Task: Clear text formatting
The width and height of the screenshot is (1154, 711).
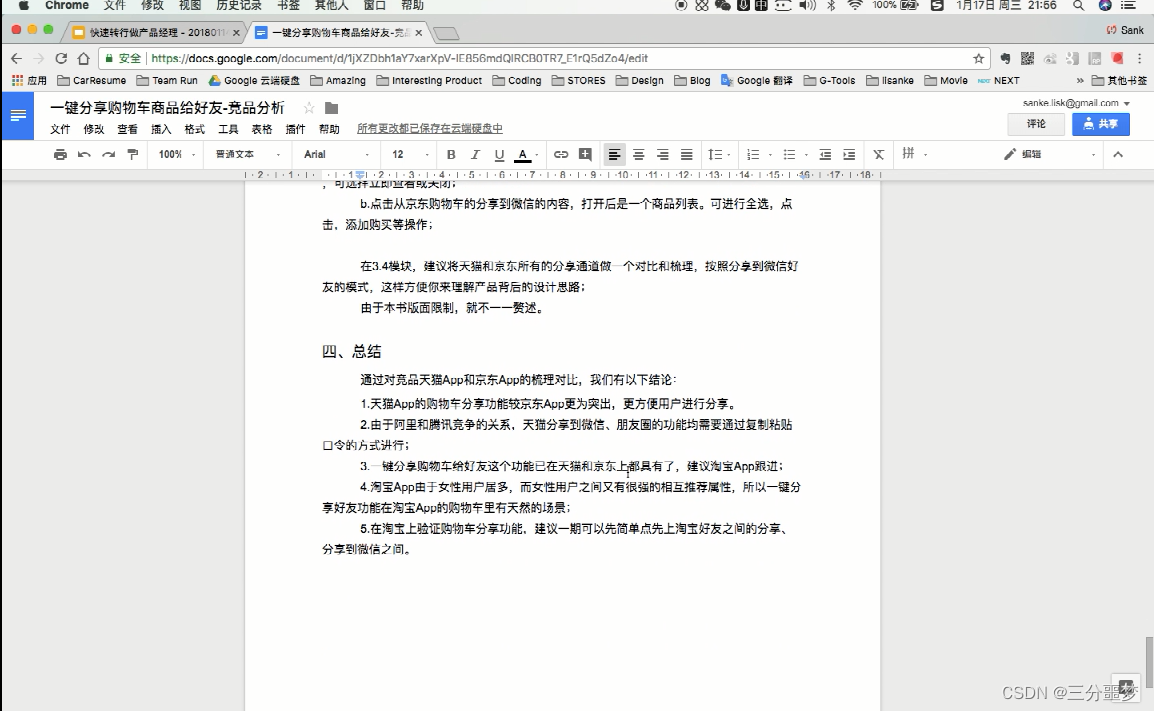Action: tap(878, 155)
